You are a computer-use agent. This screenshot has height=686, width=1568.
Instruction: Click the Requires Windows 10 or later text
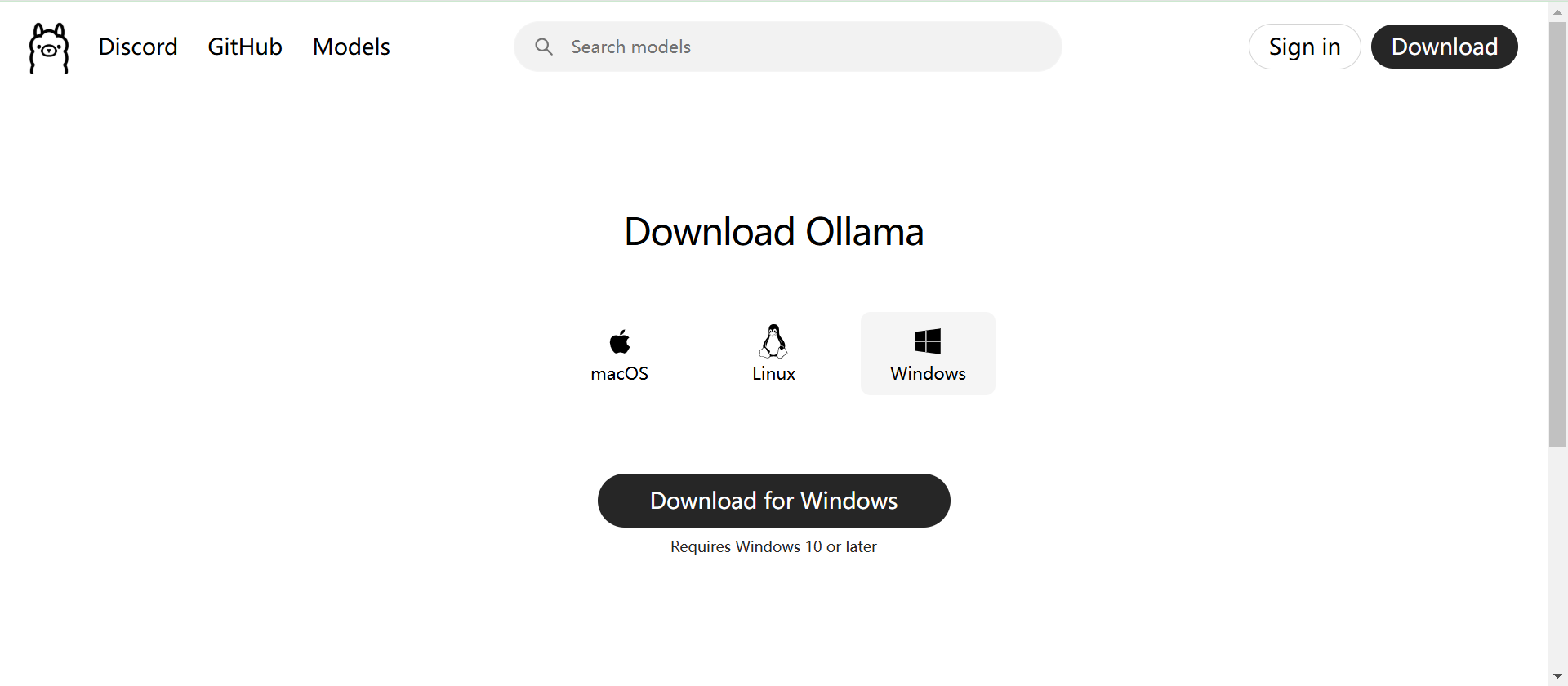(x=773, y=546)
